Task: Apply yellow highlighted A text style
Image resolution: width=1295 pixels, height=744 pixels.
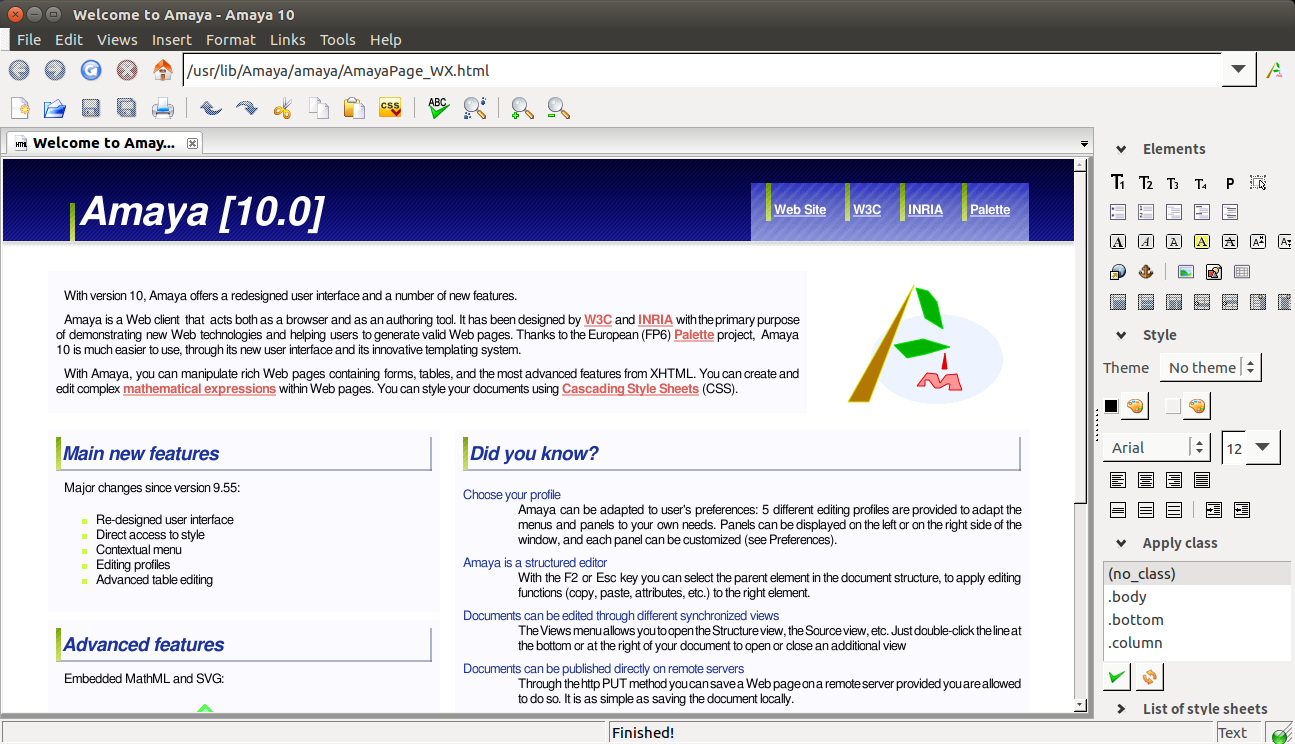Action: [x=1202, y=241]
